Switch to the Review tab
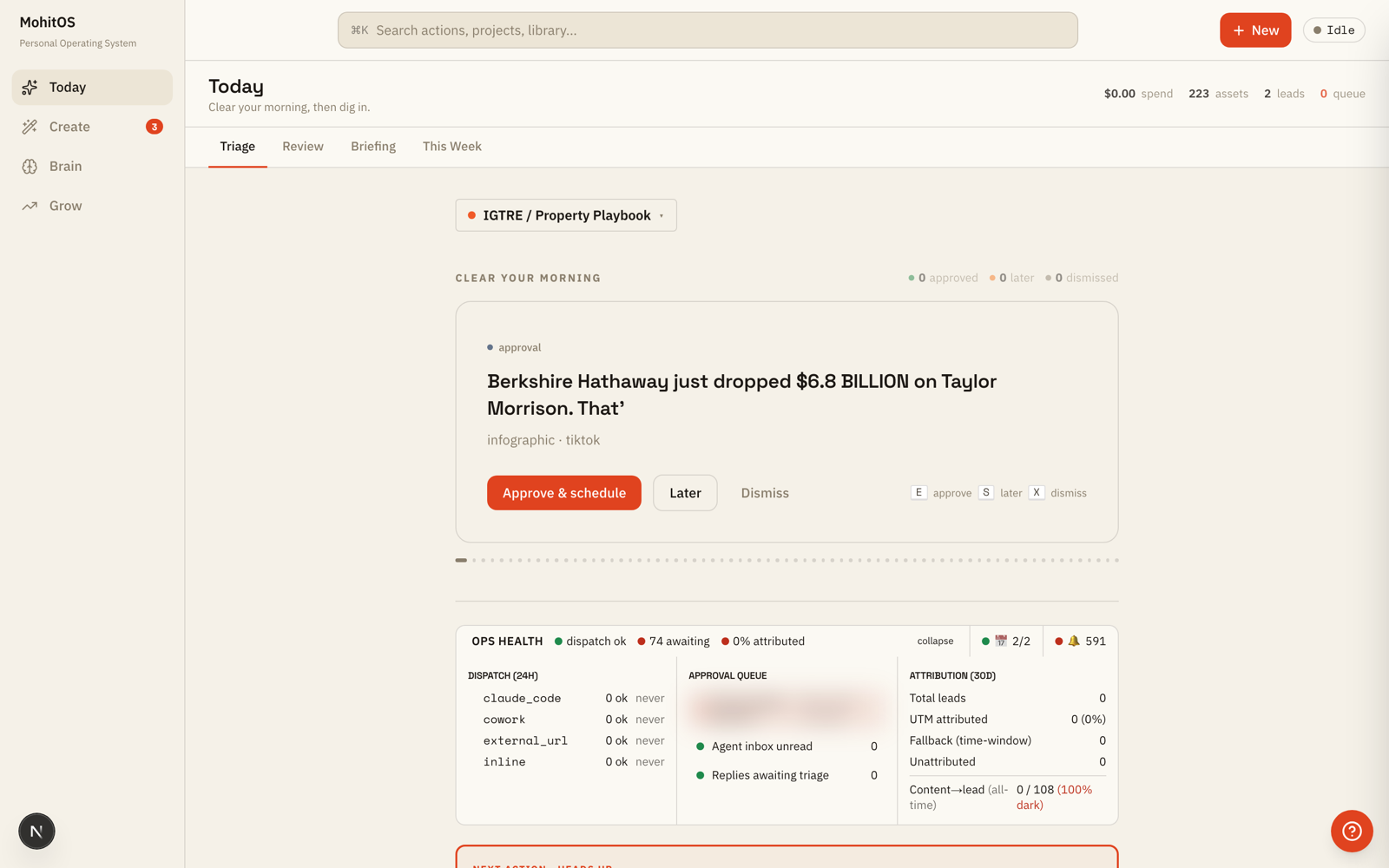 pyautogui.click(x=303, y=147)
